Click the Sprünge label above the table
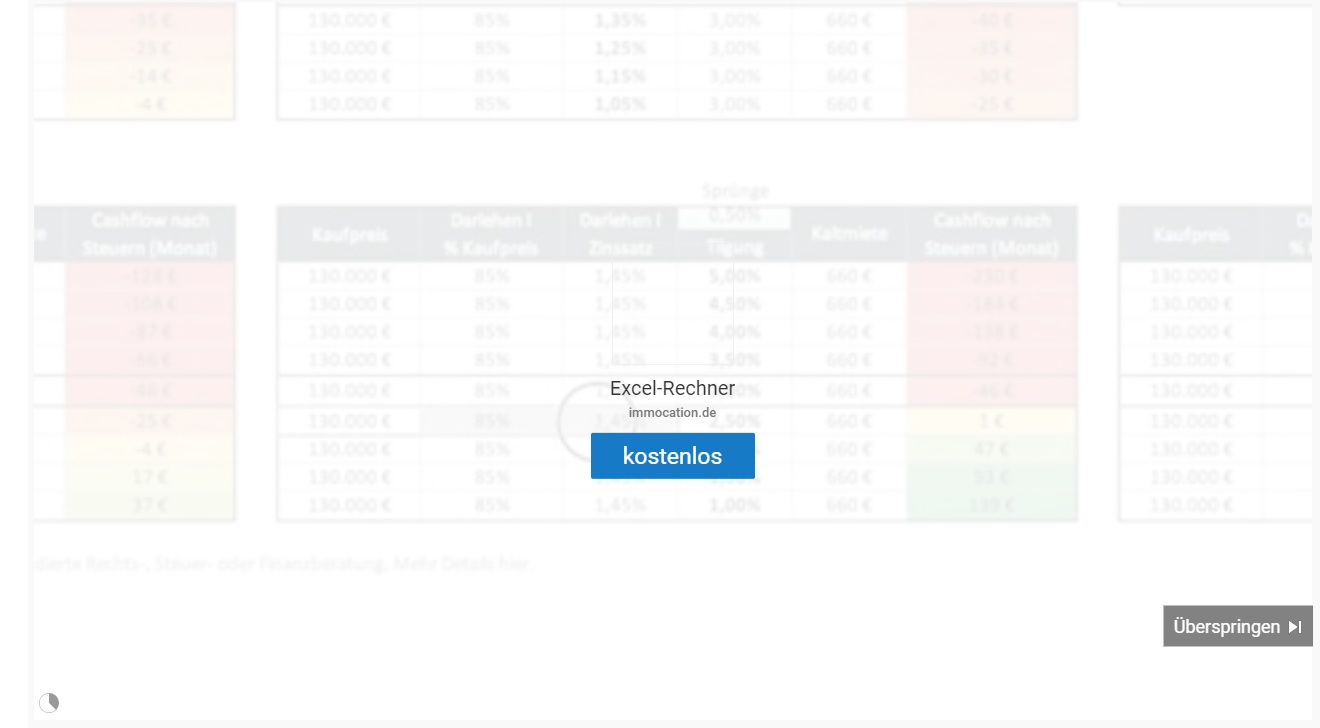Image resolution: width=1320 pixels, height=728 pixels. point(734,190)
